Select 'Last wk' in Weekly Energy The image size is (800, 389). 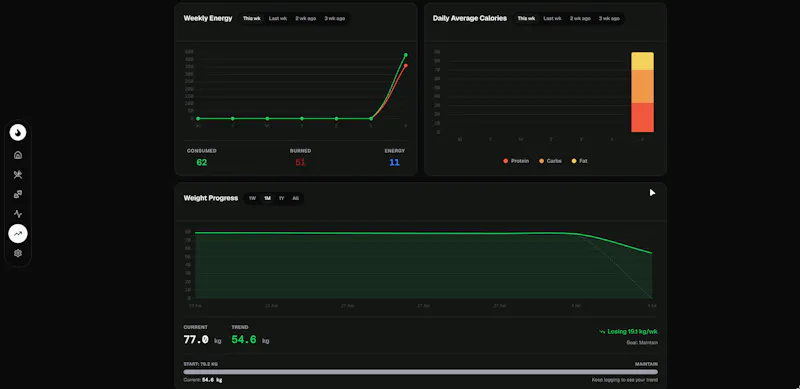tap(278, 18)
